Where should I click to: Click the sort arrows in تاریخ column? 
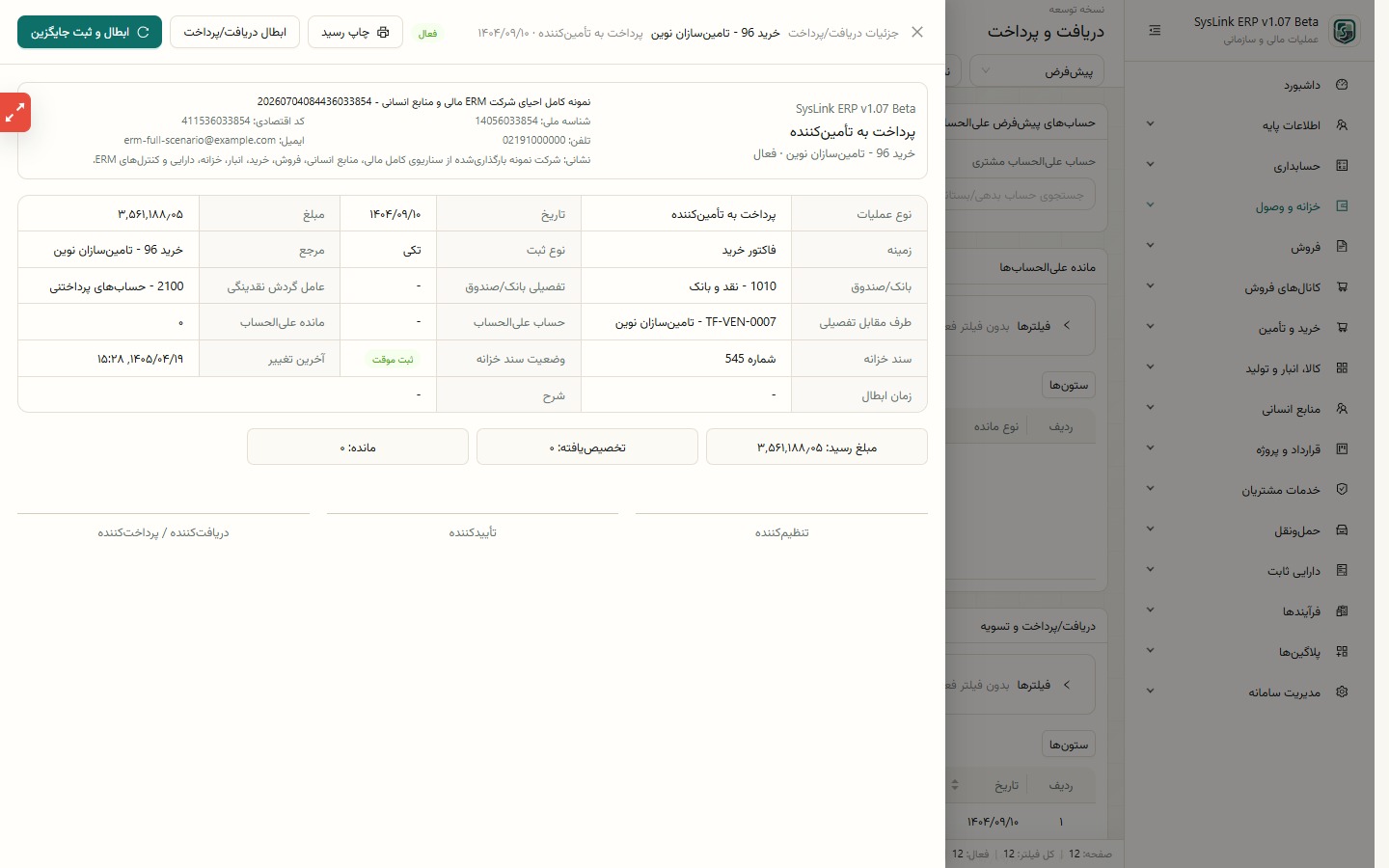click(955, 785)
